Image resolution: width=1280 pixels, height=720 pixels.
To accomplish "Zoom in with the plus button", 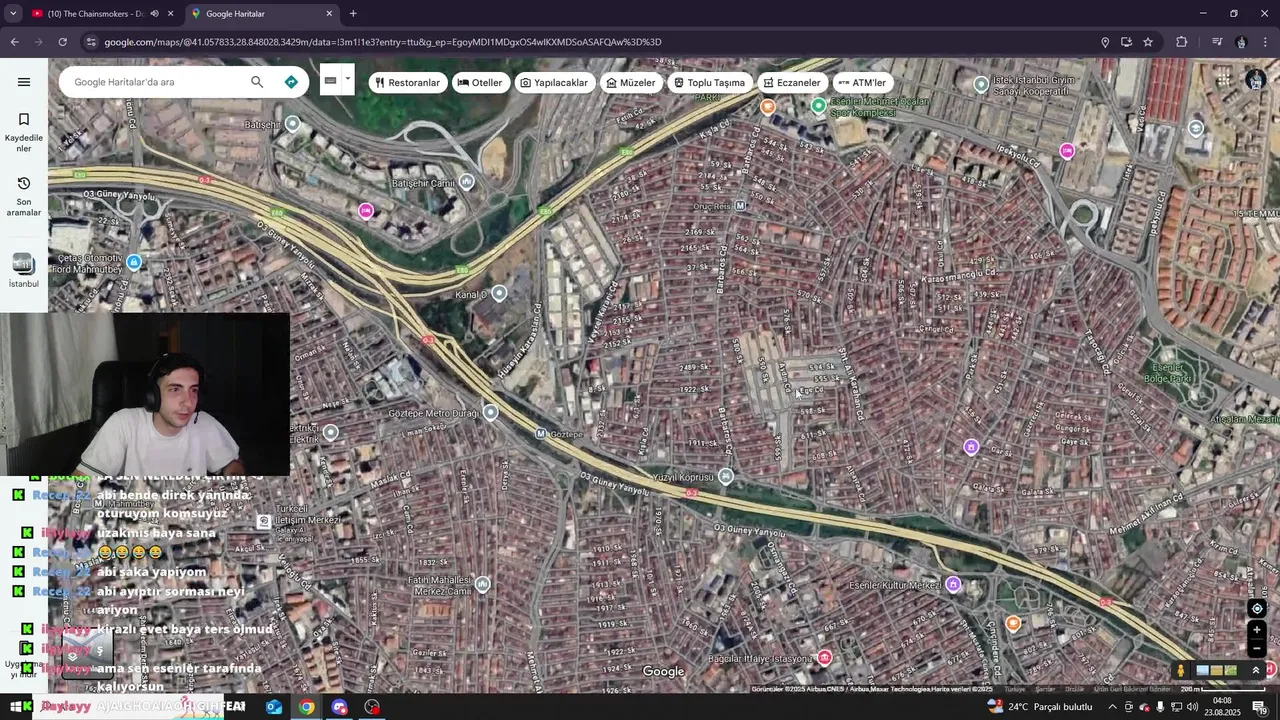I will click(x=1257, y=630).
